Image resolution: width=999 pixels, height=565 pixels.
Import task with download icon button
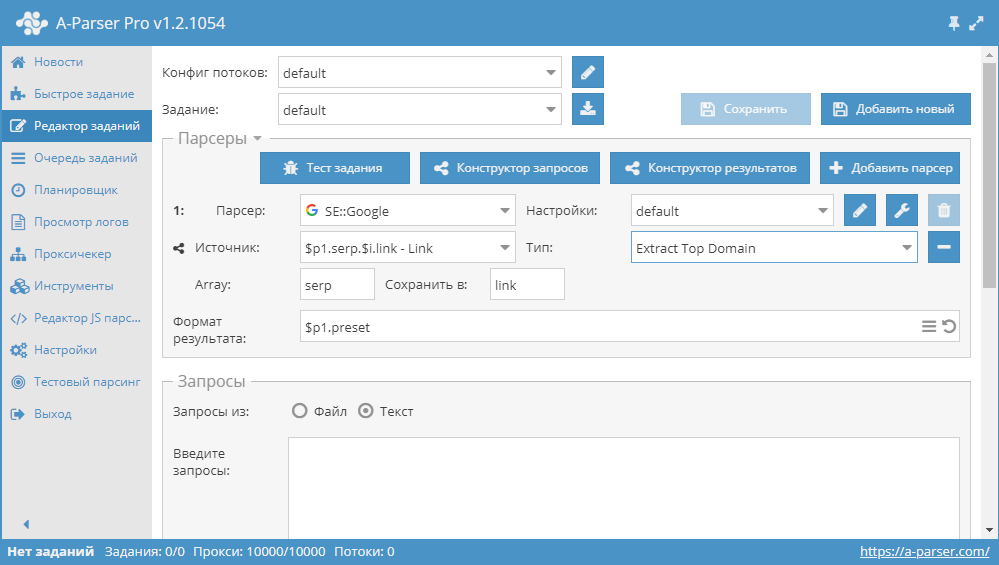click(x=587, y=109)
